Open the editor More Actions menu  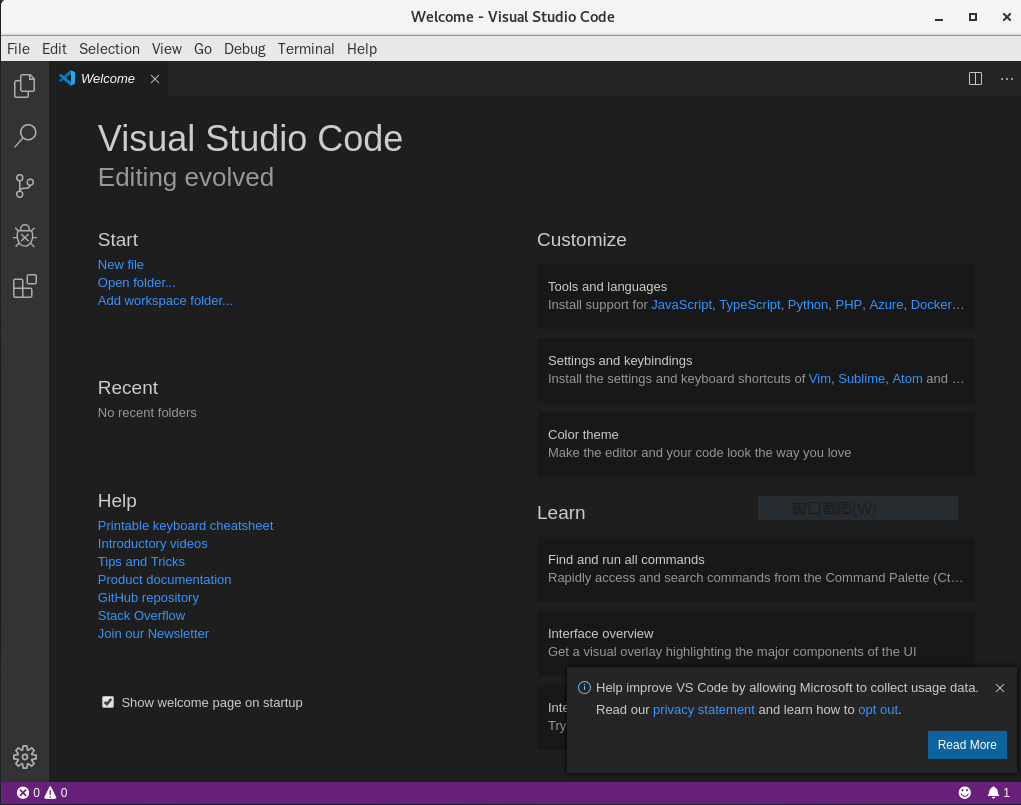click(1006, 79)
